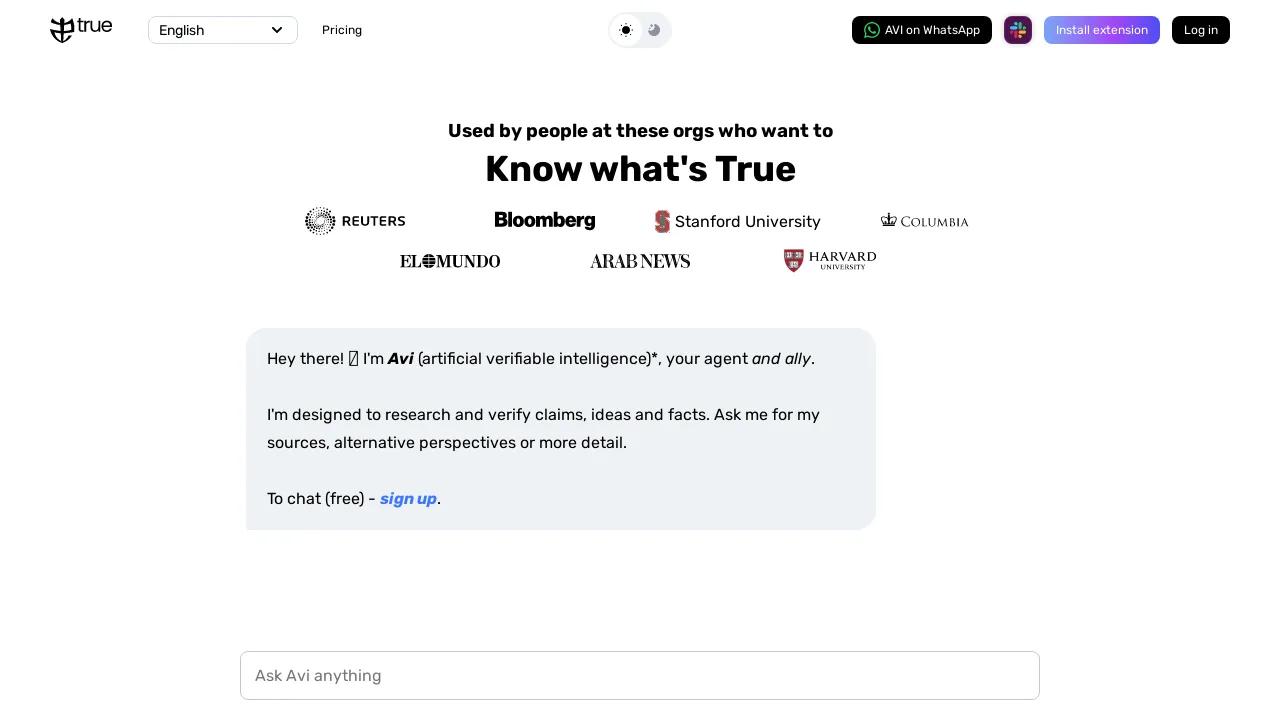Image resolution: width=1280 pixels, height=720 pixels.
Task: Open the Pricing page
Action: (x=342, y=30)
